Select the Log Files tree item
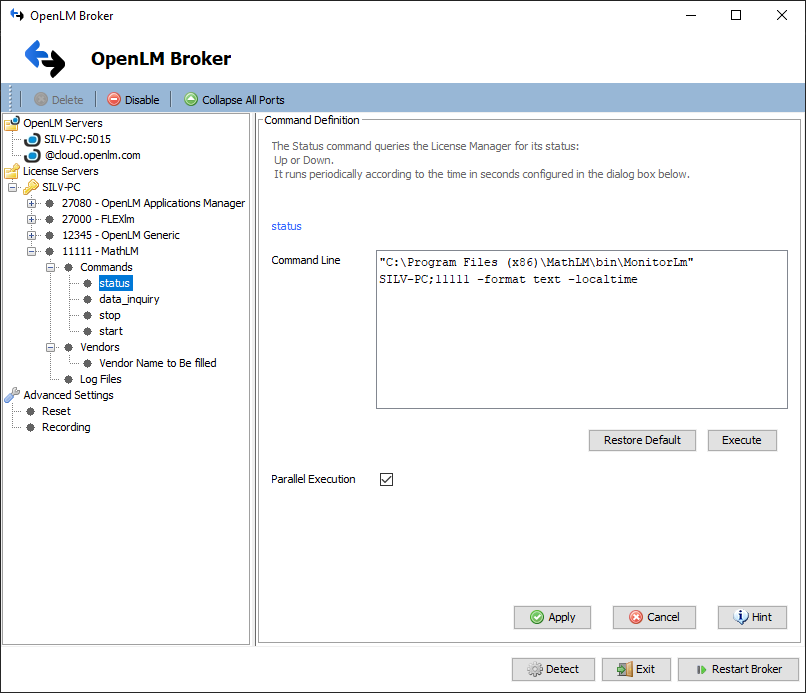806x693 pixels. (100, 379)
